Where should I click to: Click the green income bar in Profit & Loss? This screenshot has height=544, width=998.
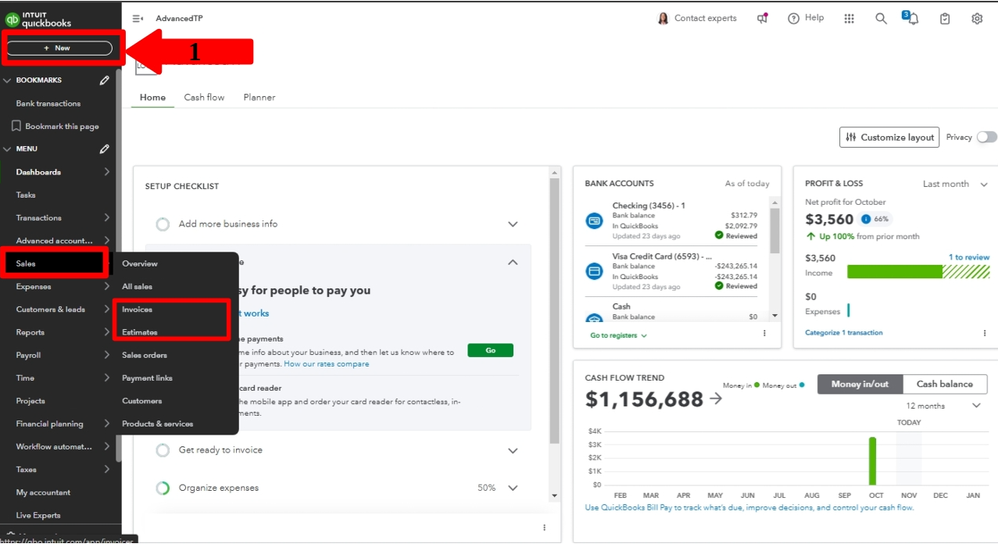coord(894,271)
